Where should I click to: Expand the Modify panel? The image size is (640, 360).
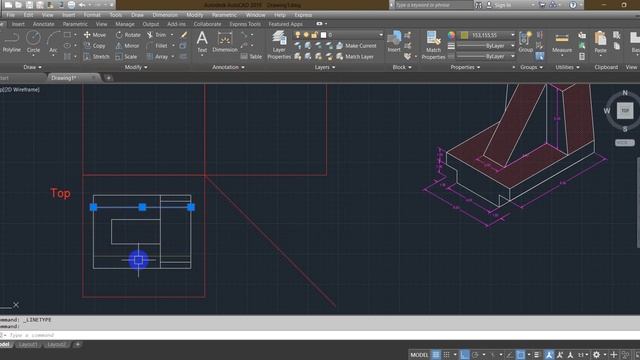point(136,67)
